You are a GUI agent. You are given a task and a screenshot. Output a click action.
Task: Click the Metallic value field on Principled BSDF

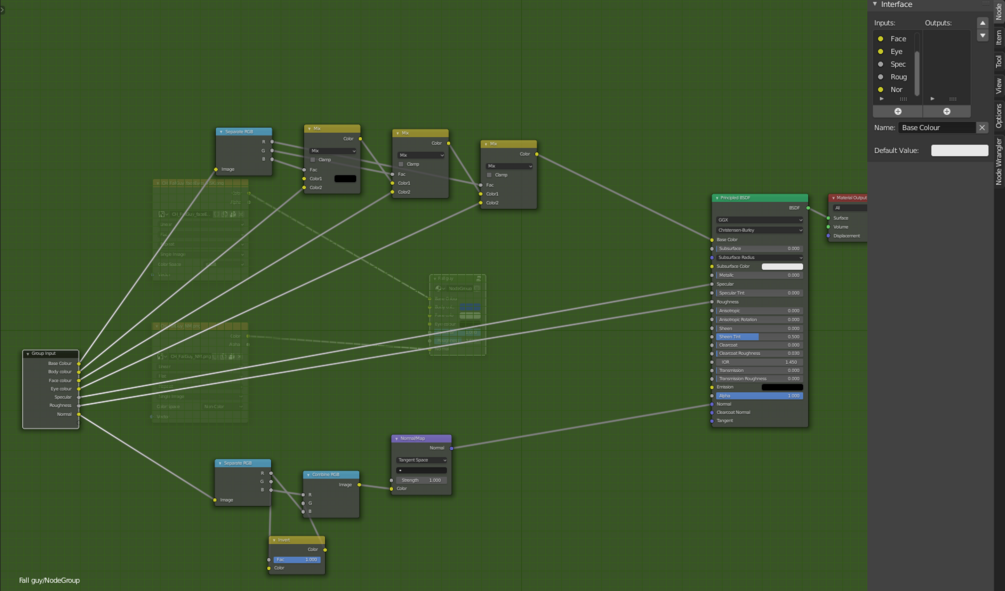click(760, 275)
